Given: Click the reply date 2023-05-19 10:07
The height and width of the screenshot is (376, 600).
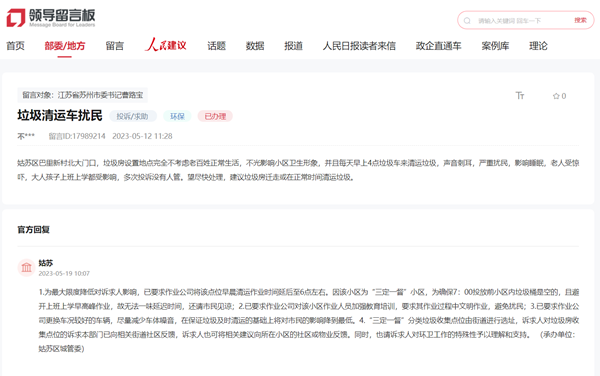Looking at the screenshot, I should (x=64, y=273).
